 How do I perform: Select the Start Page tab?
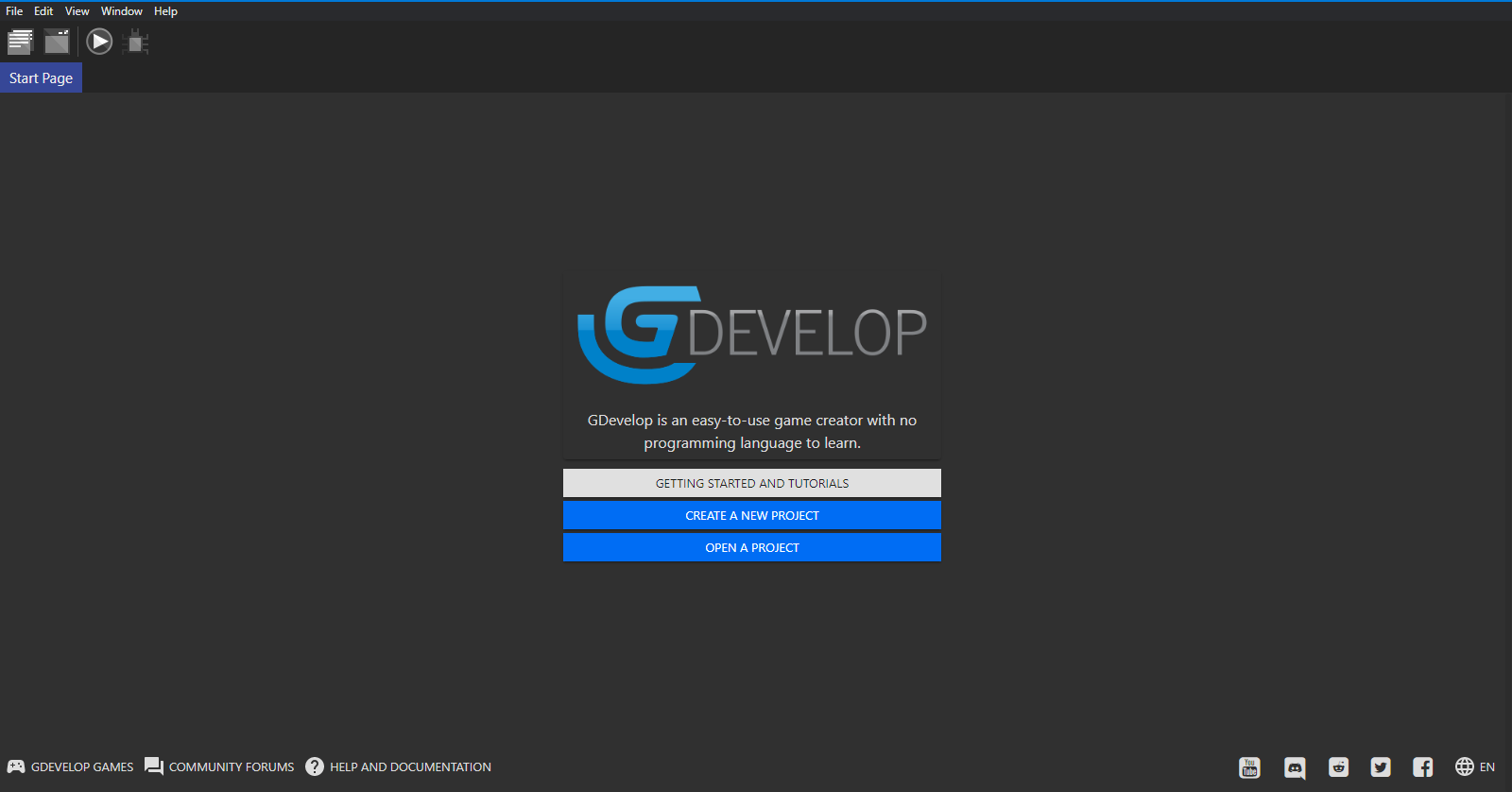(41, 78)
